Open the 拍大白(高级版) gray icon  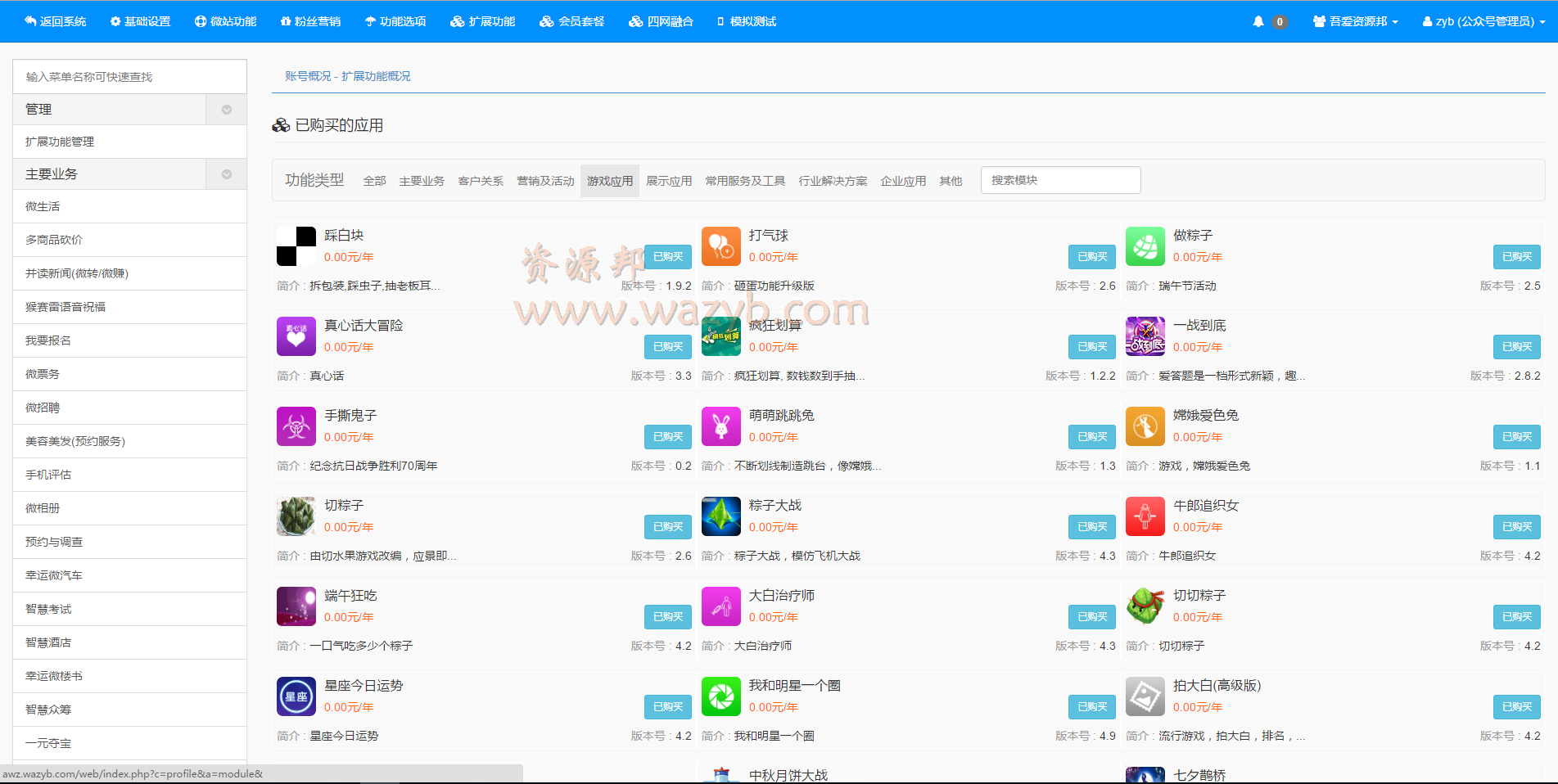click(1145, 696)
